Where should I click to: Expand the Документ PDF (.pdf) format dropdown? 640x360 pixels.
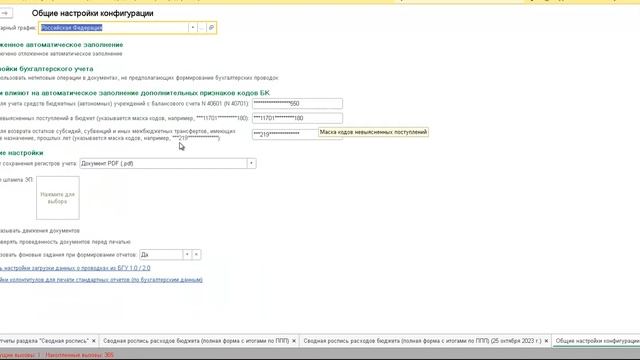[x=251, y=163]
